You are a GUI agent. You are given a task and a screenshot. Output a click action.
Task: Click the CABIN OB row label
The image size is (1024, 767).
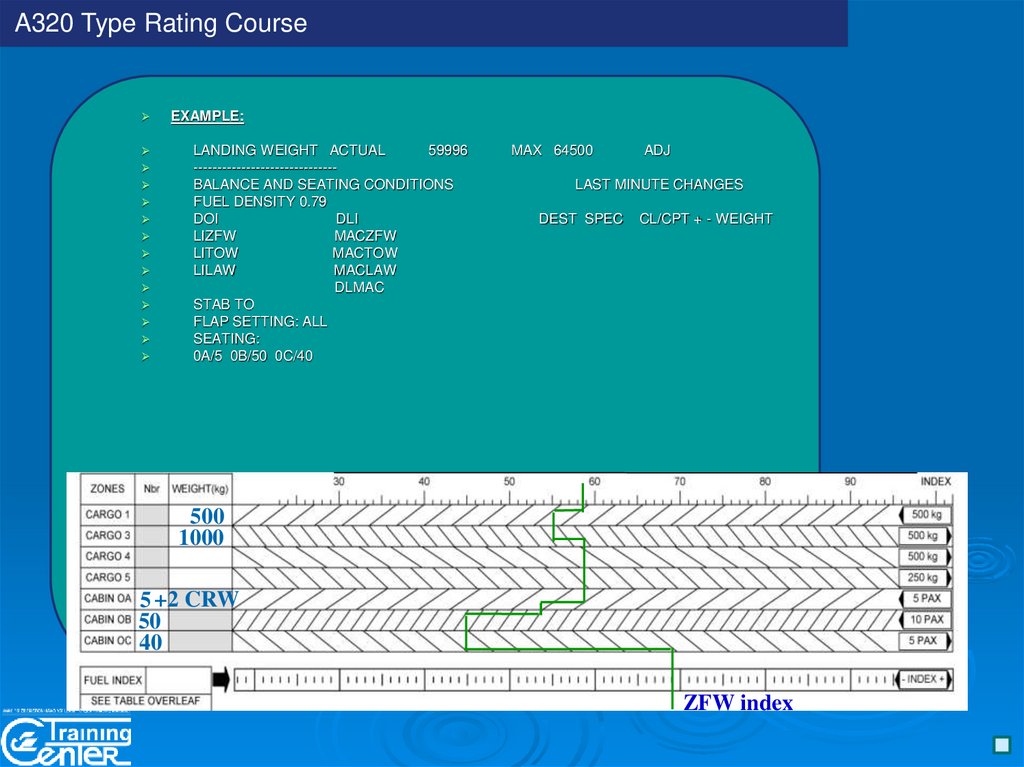[x=108, y=619]
